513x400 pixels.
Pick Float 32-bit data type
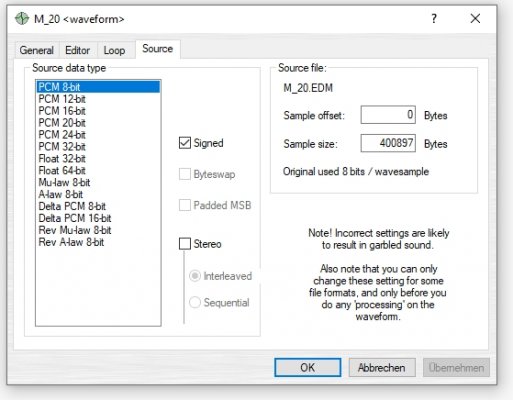point(98,159)
